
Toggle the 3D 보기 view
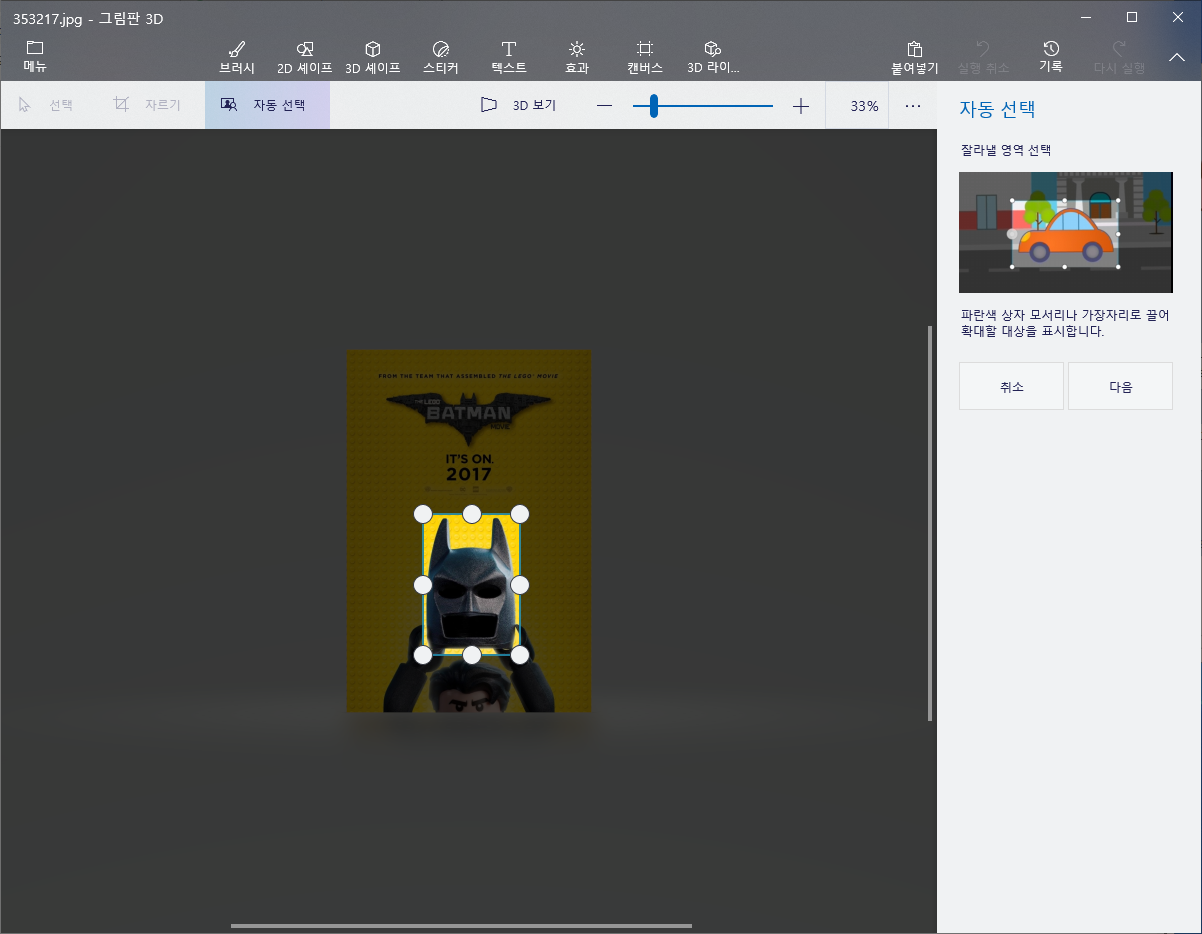518,105
